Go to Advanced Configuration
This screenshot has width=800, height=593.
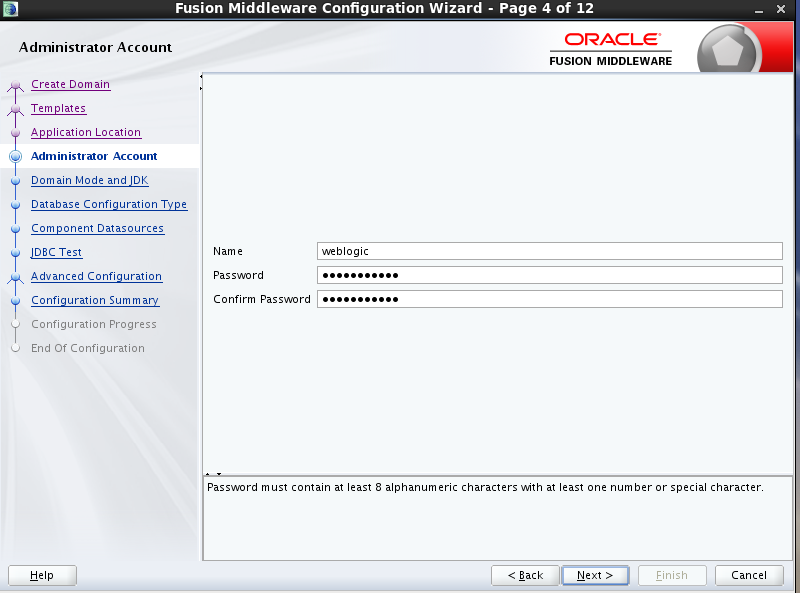(x=96, y=276)
